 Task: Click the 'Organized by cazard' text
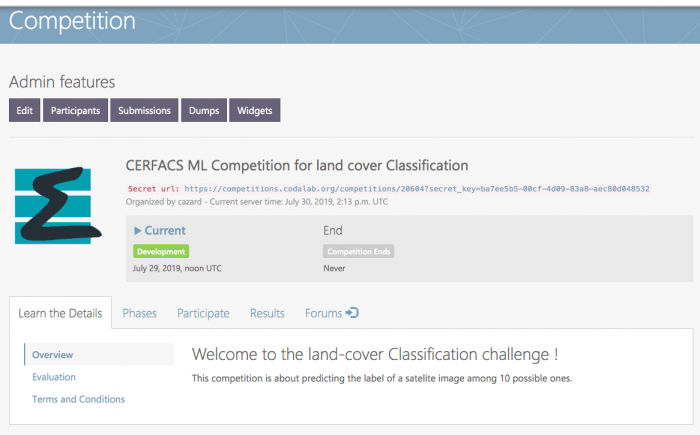coord(164,202)
